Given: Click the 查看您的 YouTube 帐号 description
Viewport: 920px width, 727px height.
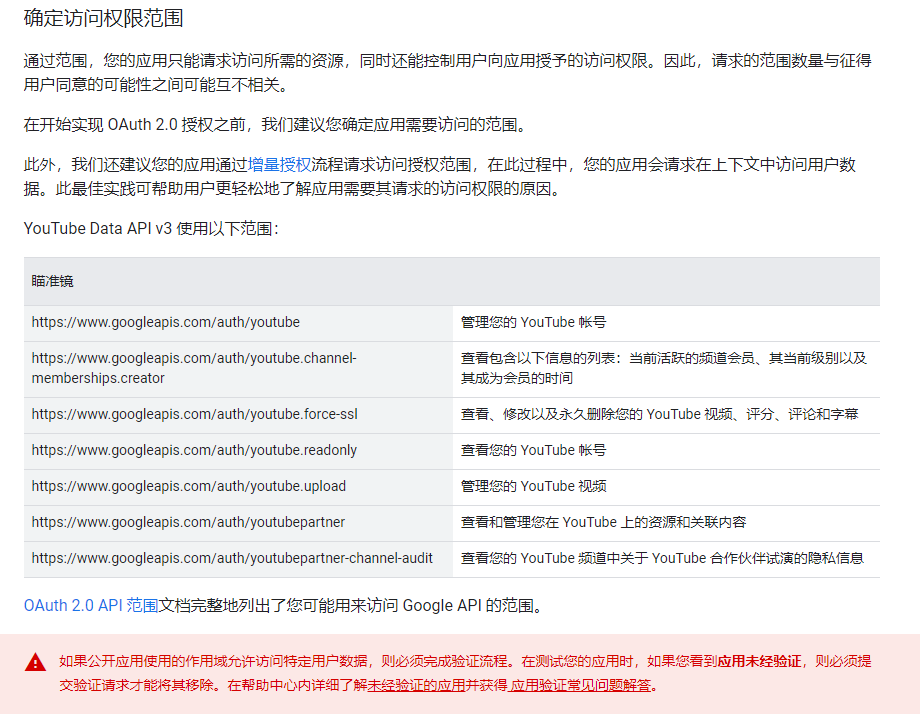Looking at the screenshot, I should pos(533,450).
